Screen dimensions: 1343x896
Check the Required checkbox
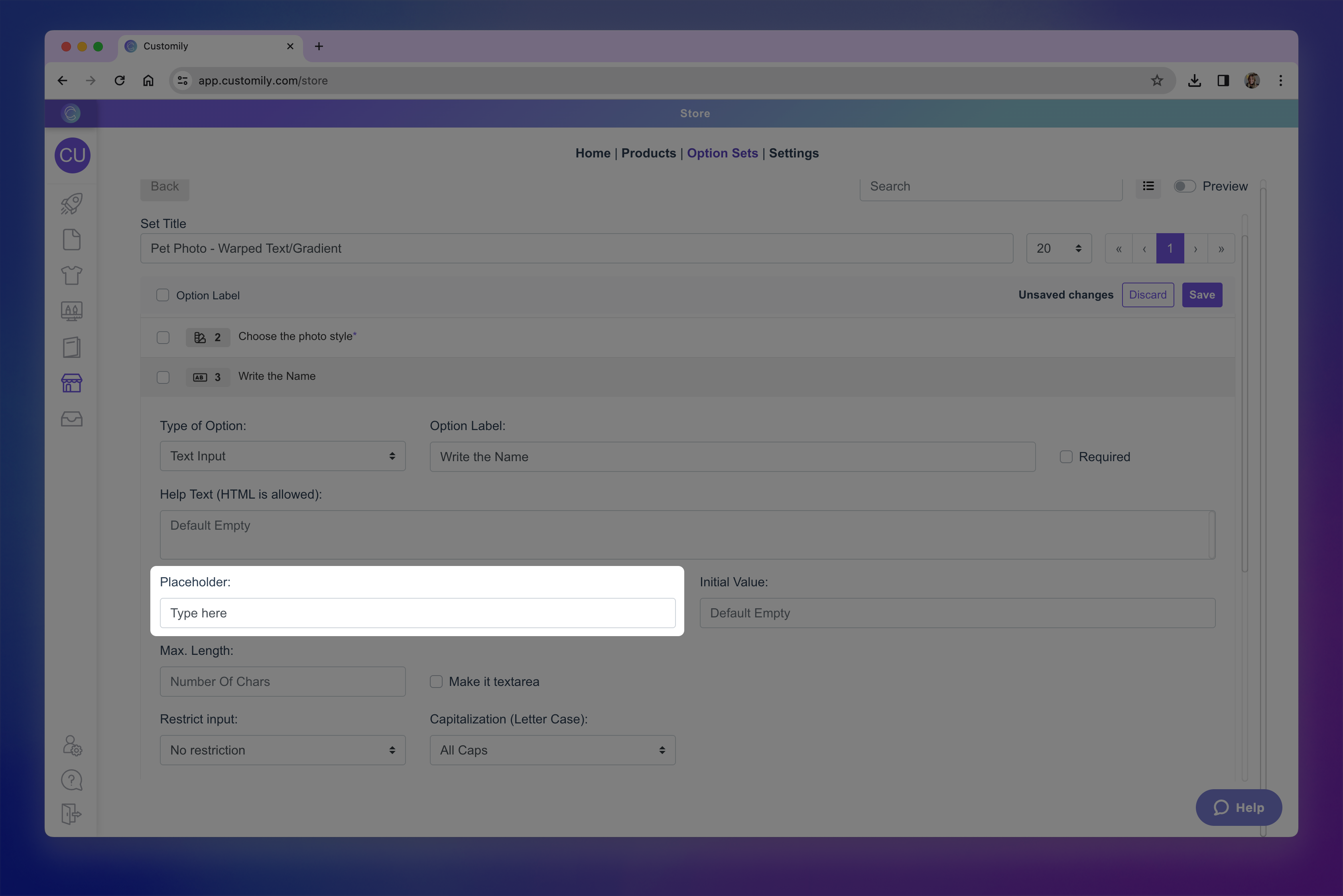(x=1066, y=457)
